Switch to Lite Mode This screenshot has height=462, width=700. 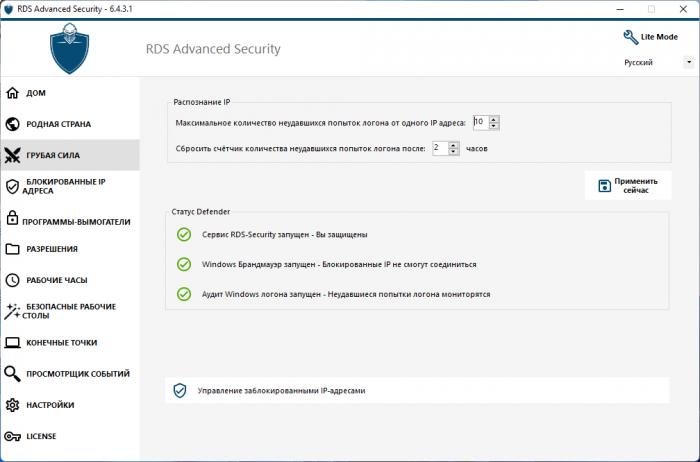tap(650, 37)
